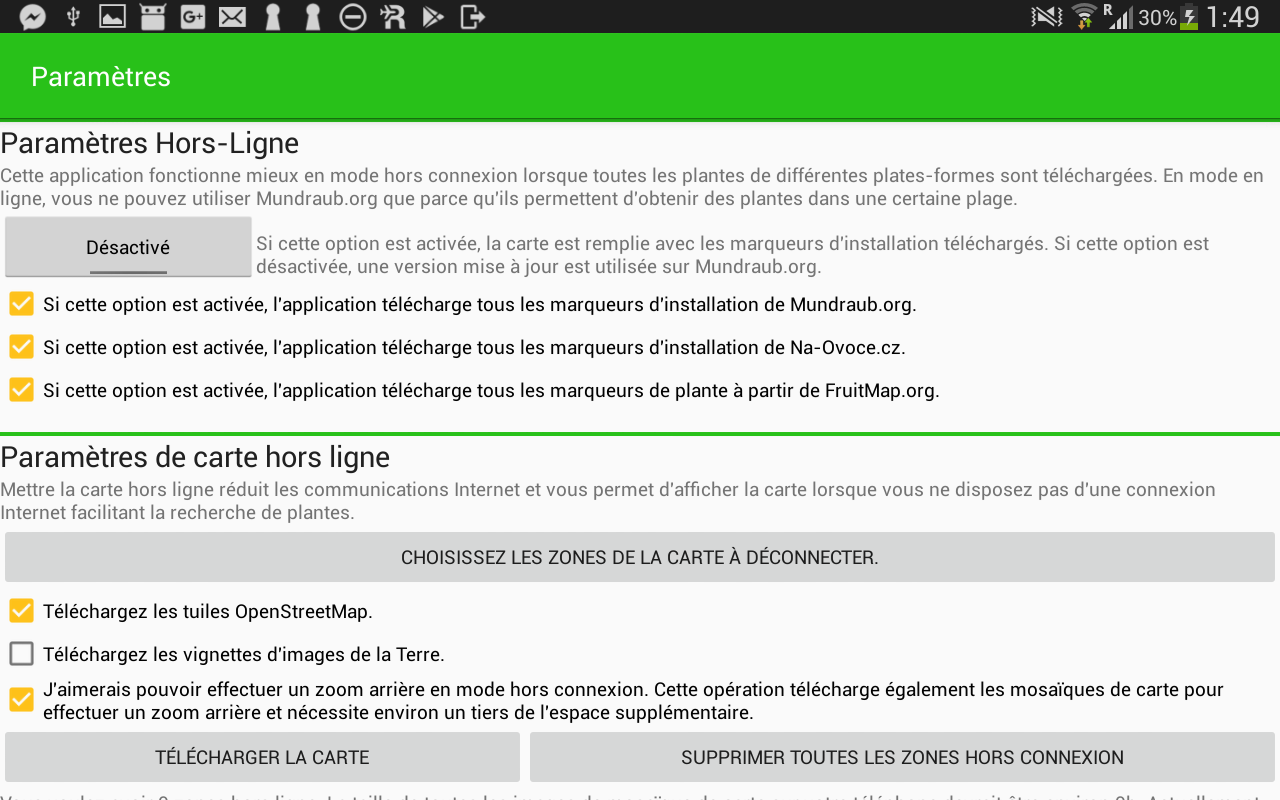This screenshot has width=1280, height=800.
Task: Switch the Désactivé offline mode toggle
Action: click(x=128, y=247)
